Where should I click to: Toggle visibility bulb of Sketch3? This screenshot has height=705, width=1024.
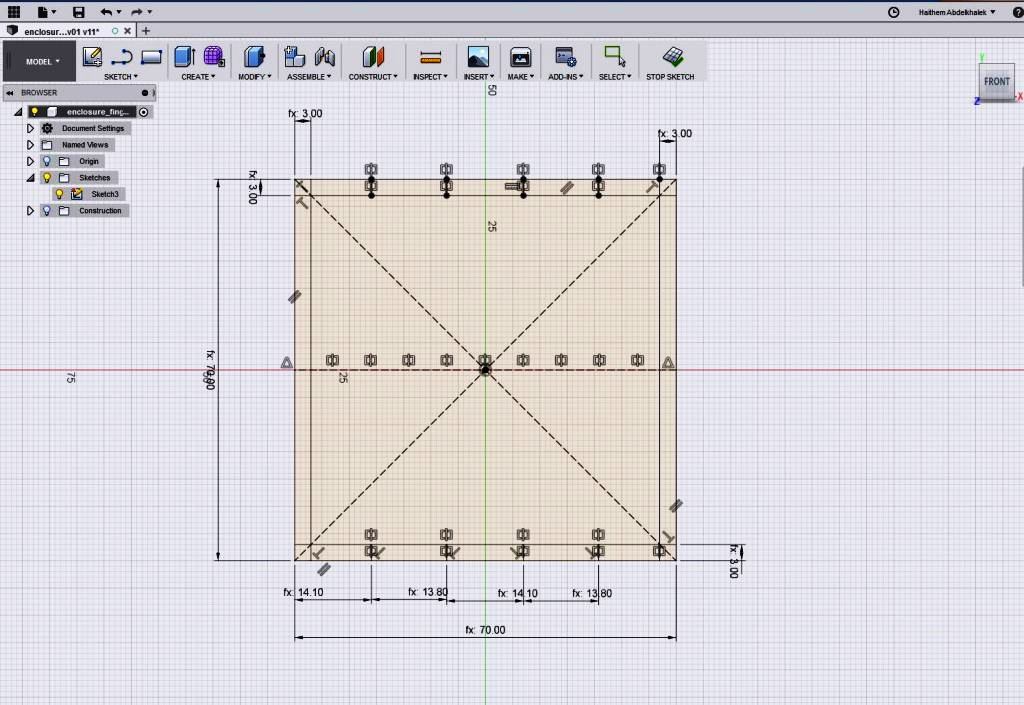click(x=59, y=194)
